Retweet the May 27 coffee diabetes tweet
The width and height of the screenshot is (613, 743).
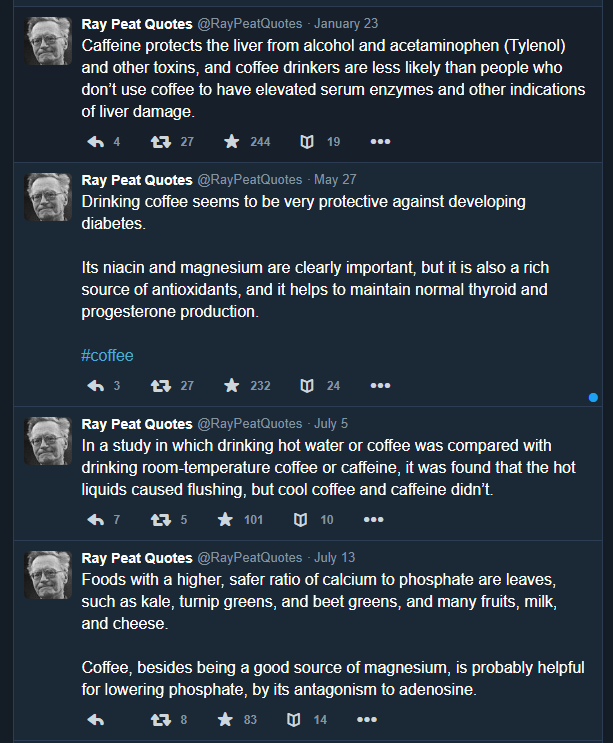pos(159,385)
